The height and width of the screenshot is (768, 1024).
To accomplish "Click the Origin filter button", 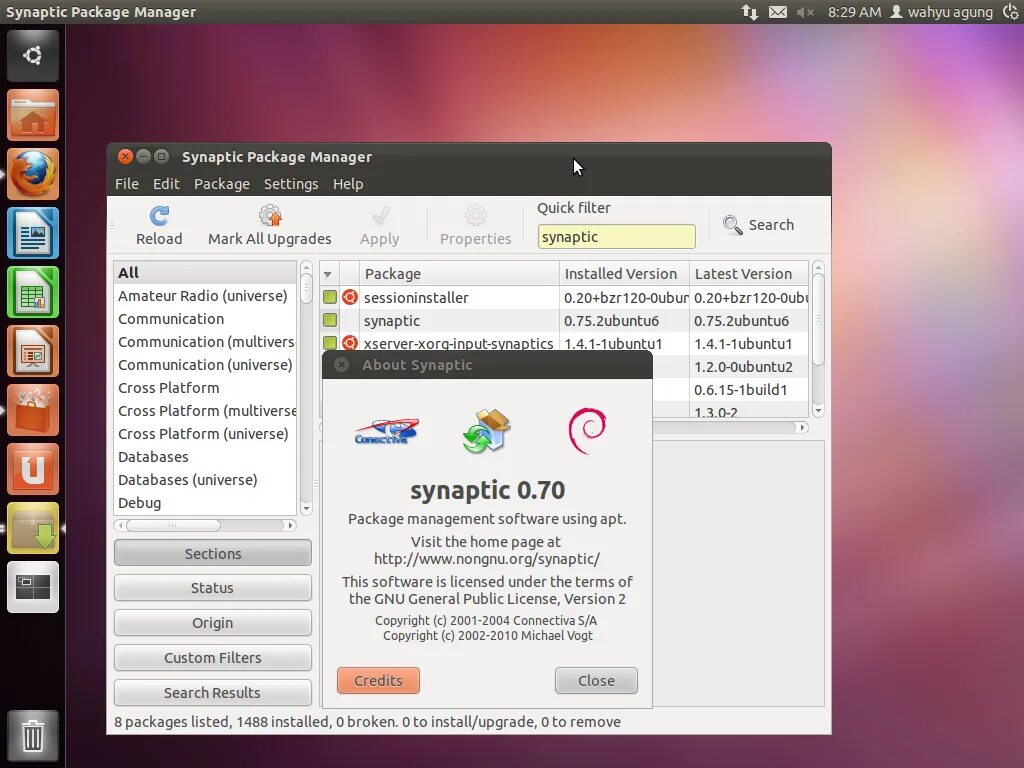I will coord(213,622).
